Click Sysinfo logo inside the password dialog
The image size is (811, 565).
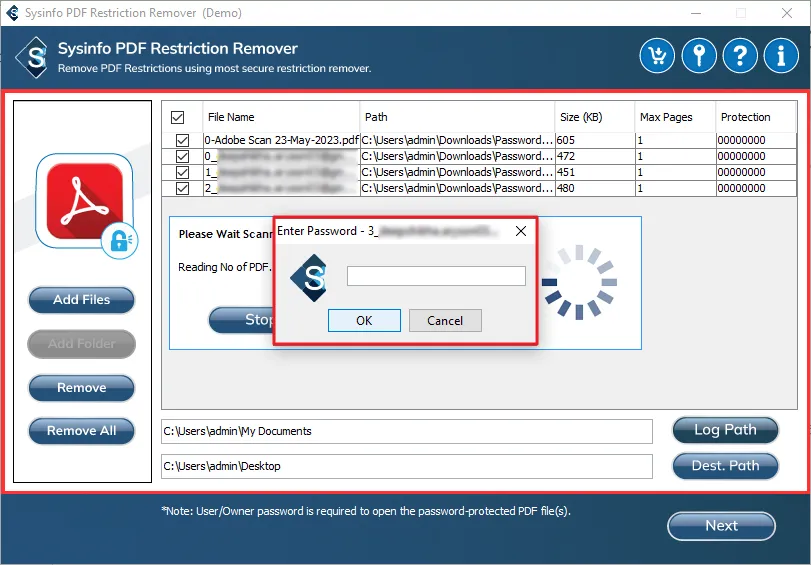[x=309, y=278]
